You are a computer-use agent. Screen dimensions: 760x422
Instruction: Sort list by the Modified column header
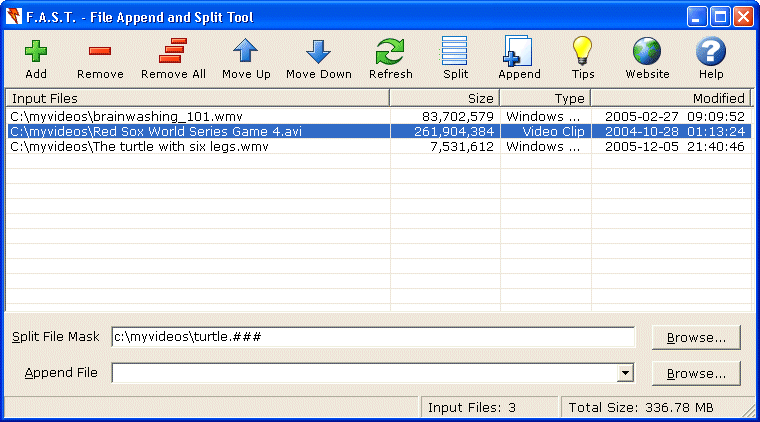coord(670,98)
